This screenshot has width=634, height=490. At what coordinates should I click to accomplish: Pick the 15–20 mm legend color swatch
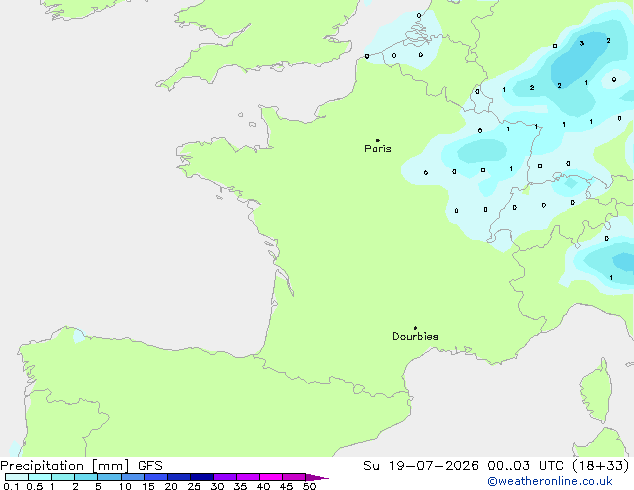click(156, 477)
